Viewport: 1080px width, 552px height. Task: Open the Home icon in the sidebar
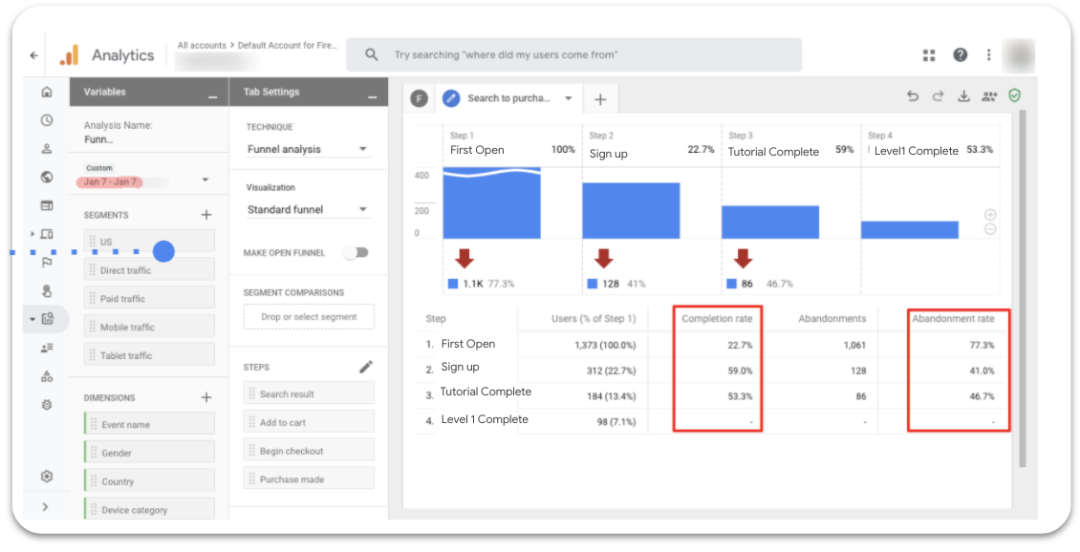point(47,92)
